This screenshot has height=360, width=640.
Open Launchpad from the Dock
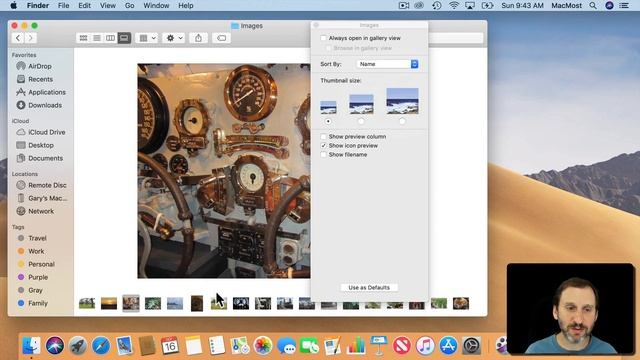click(x=78, y=346)
